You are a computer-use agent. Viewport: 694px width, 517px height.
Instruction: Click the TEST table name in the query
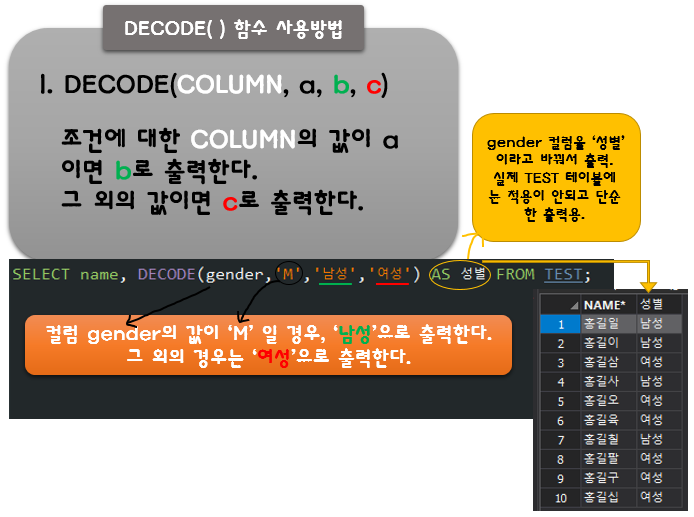click(563, 275)
